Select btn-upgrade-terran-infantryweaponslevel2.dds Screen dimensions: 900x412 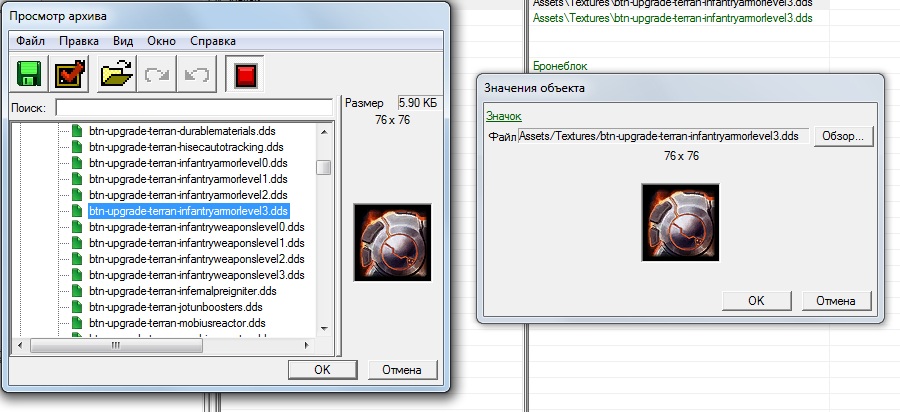[196, 259]
